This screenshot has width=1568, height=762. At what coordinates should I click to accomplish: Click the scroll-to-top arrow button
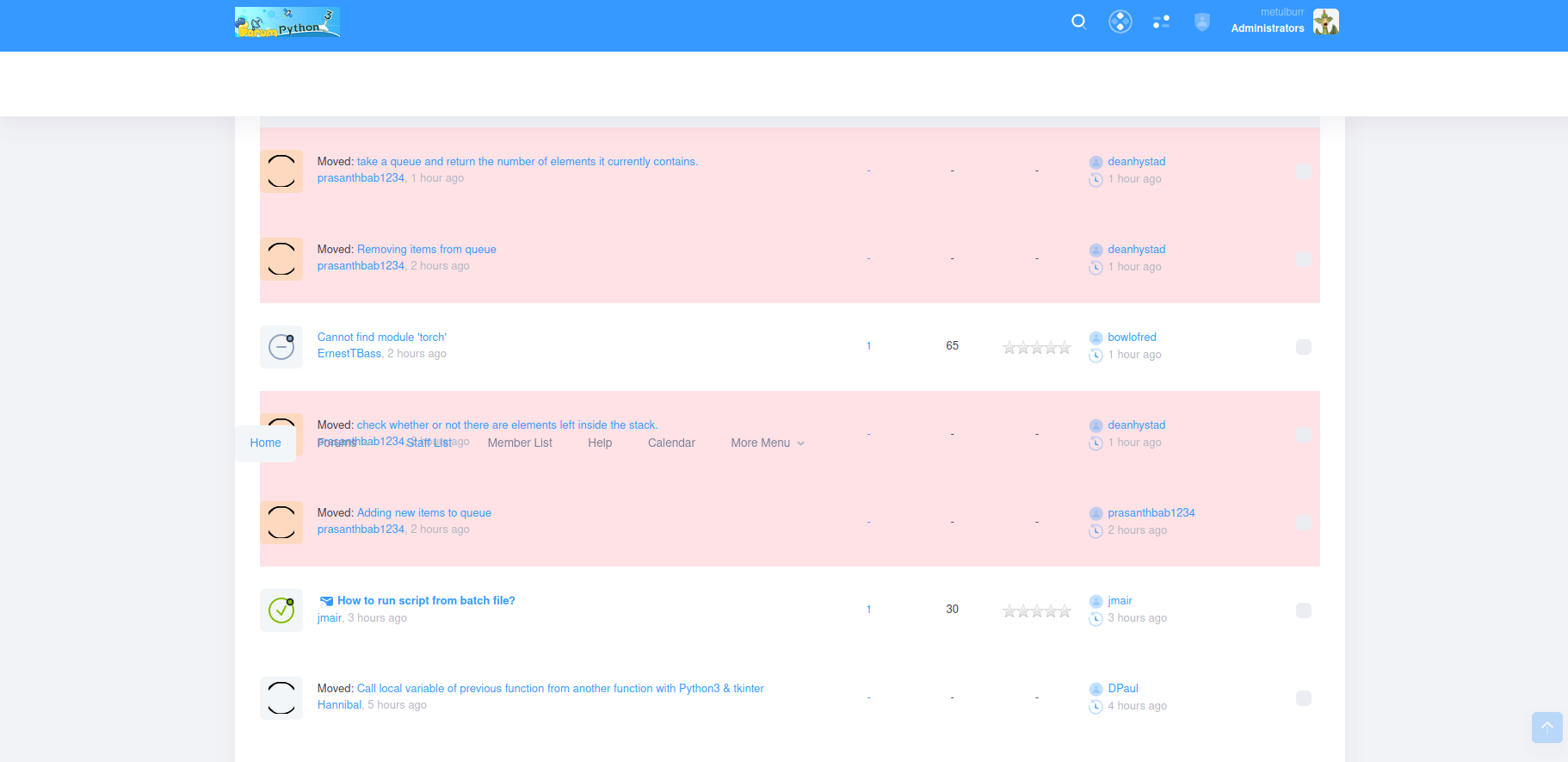(x=1546, y=727)
